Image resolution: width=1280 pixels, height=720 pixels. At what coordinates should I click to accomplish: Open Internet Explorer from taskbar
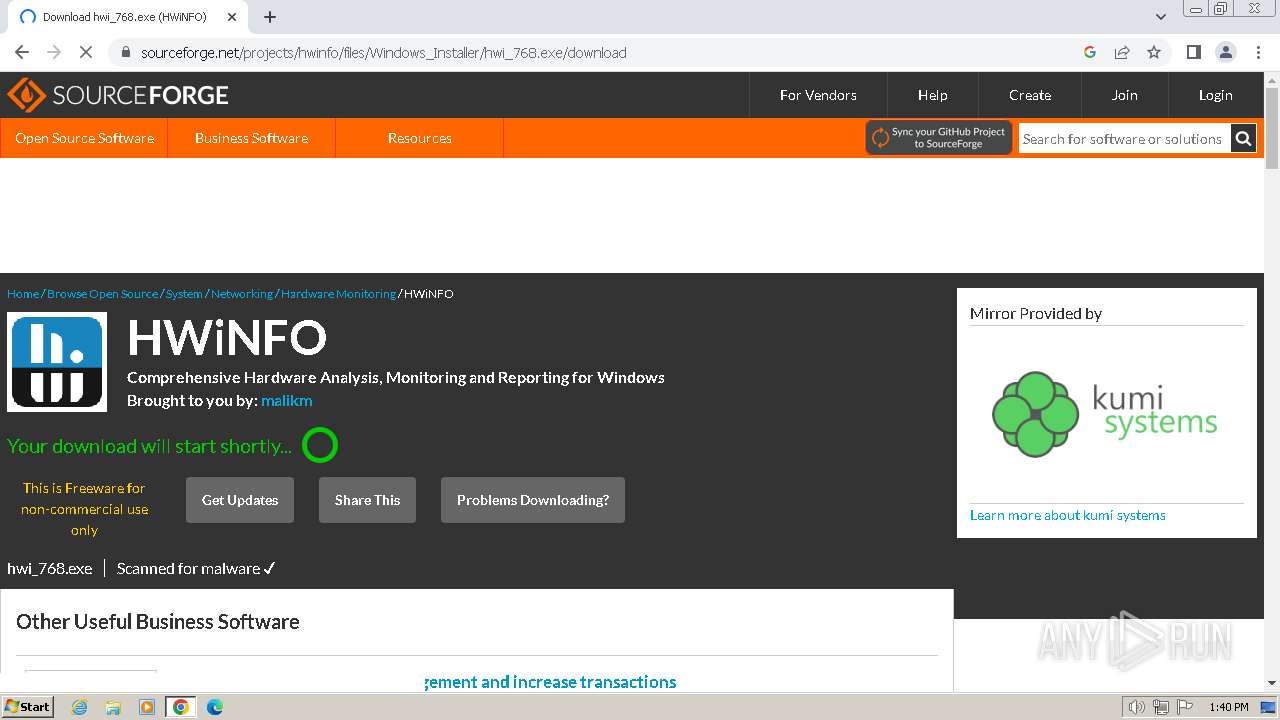click(79, 707)
